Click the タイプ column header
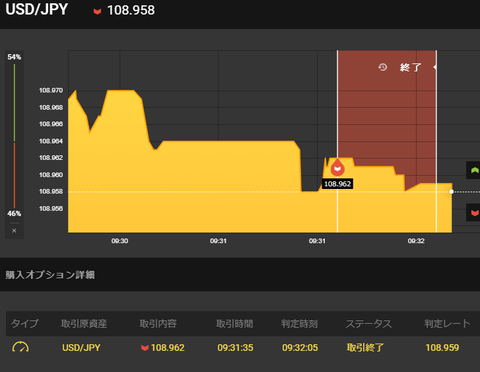The width and height of the screenshot is (480, 372). (25, 323)
